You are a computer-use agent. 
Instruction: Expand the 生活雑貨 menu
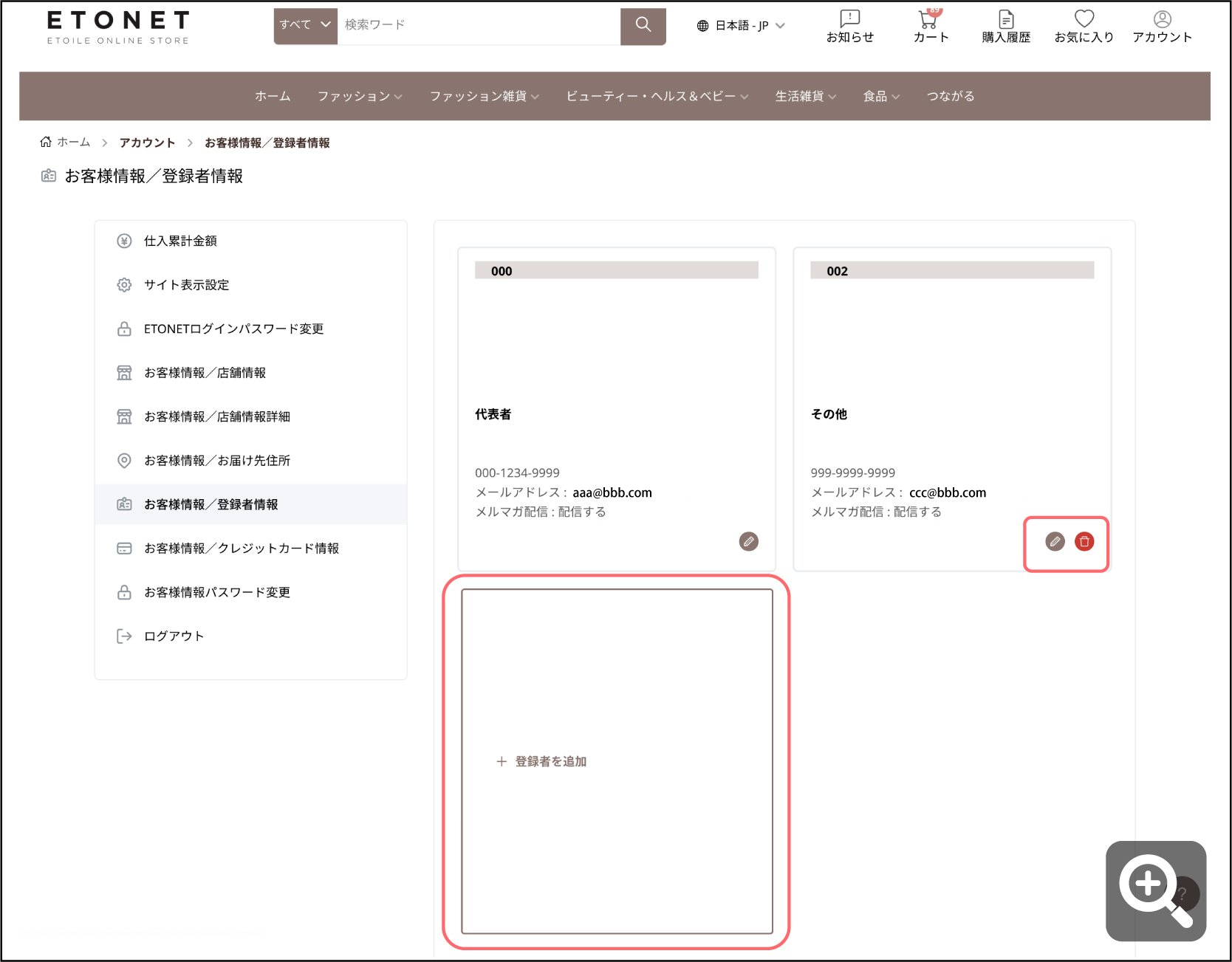[x=806, y=96]
